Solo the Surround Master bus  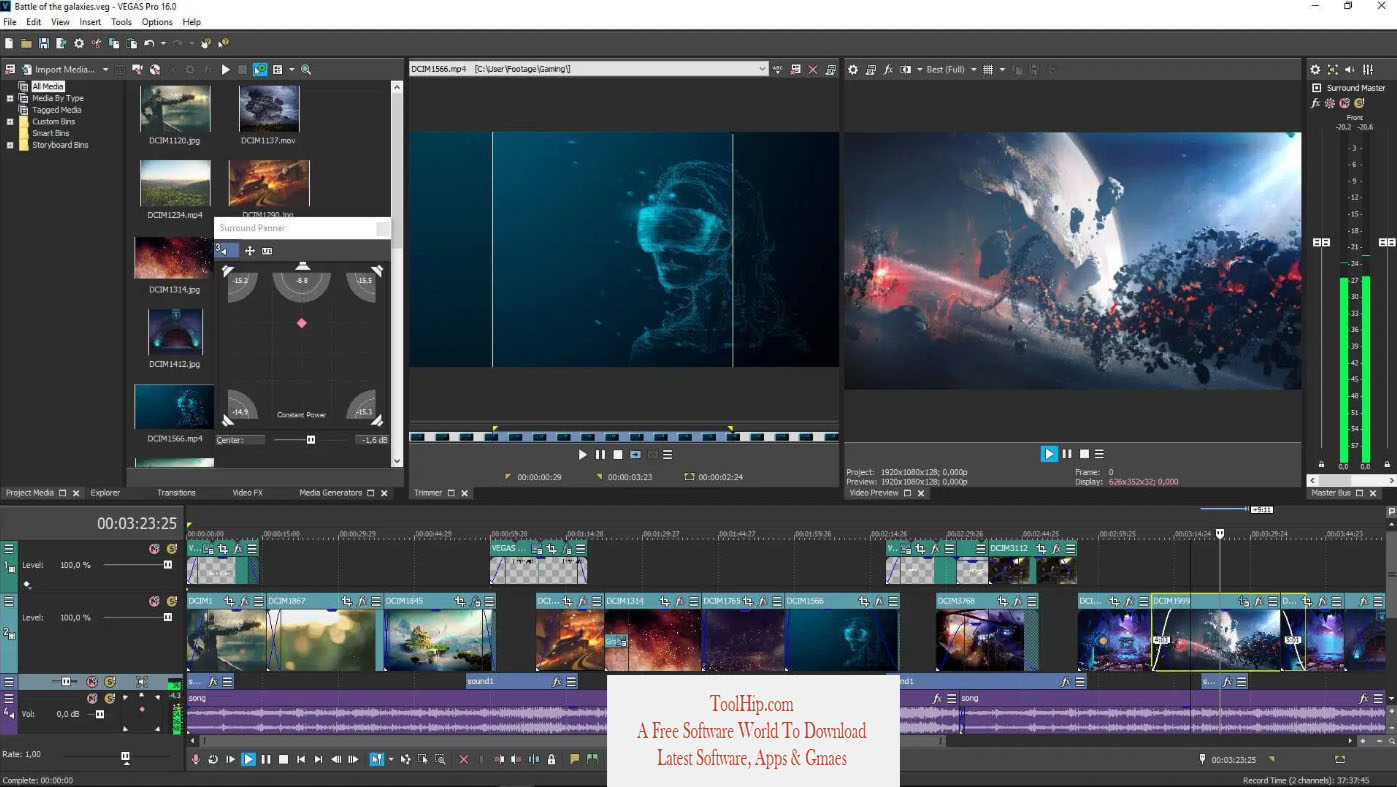[x=1359, y=103]
